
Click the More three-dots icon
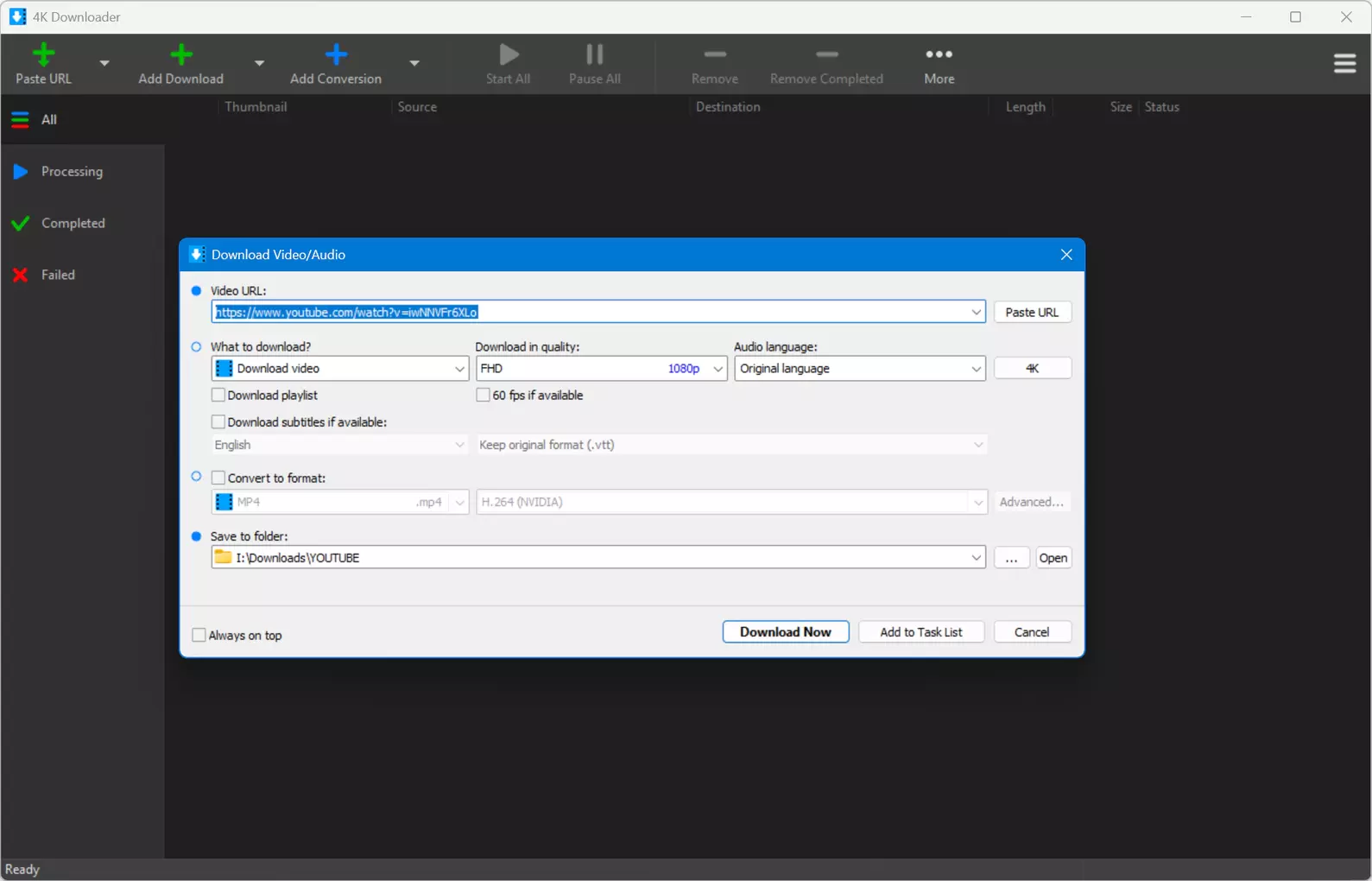[939, 54]
